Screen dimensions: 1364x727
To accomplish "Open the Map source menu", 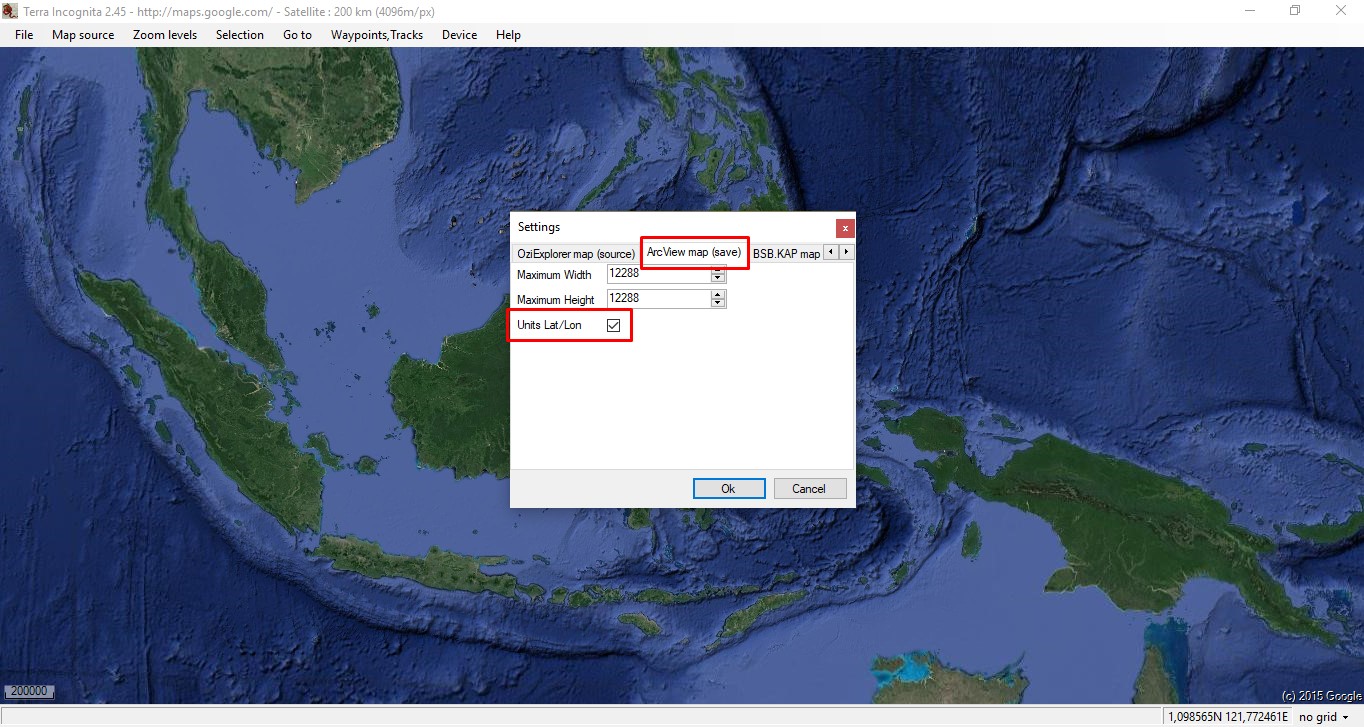I will click(x=83, y=35).
